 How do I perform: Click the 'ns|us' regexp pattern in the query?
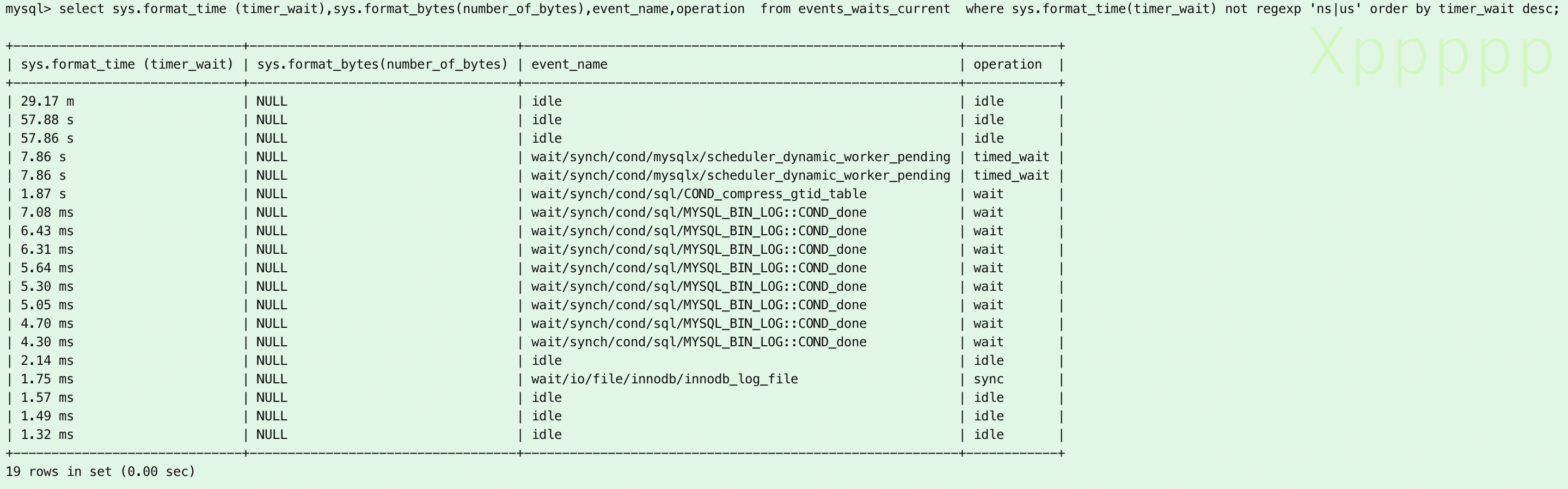click(1336, 9)
